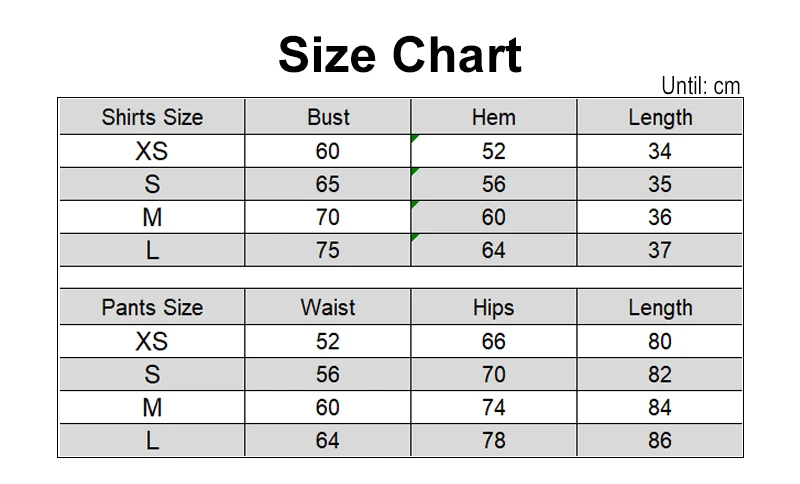
Task: Click the green triangle in the S Hem cell
Action: coord(414,171)
